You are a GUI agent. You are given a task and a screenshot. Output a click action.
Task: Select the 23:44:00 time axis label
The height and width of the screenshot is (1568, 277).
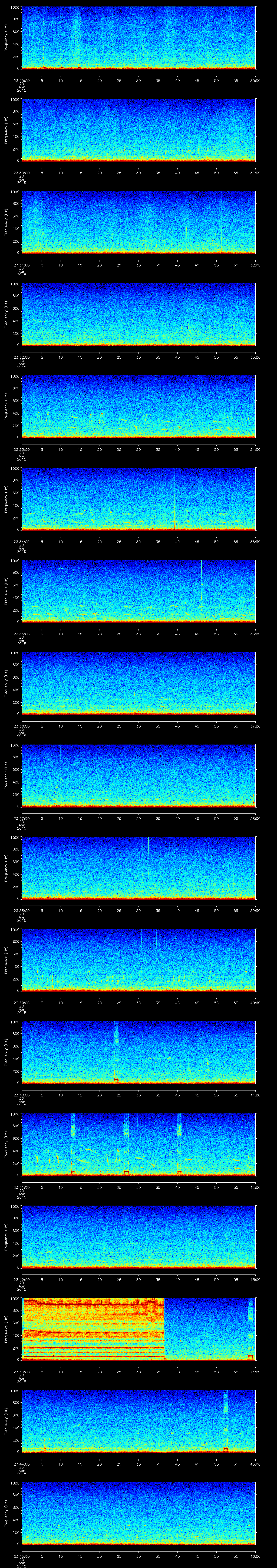click(21, 1464)
